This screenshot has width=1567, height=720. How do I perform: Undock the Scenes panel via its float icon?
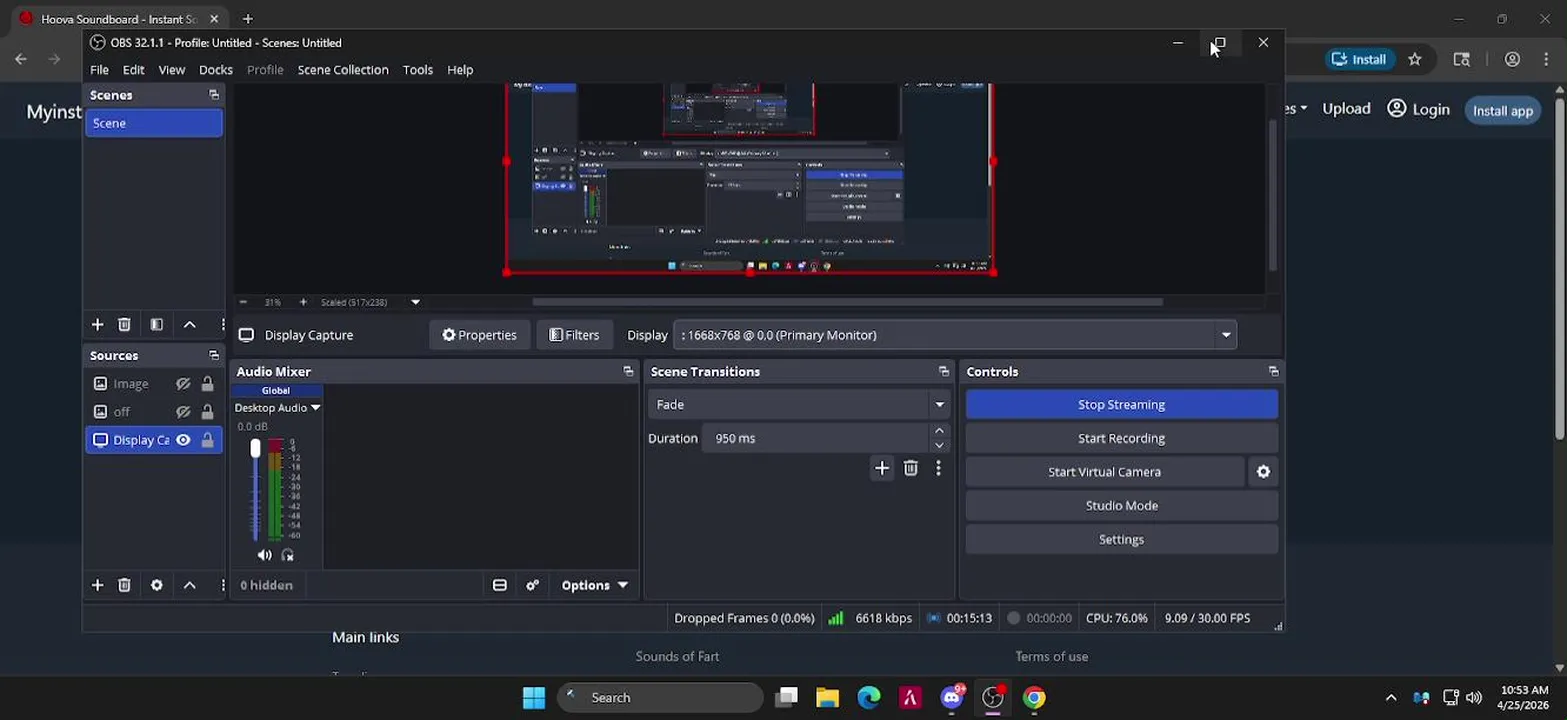[x=213, y=95]
